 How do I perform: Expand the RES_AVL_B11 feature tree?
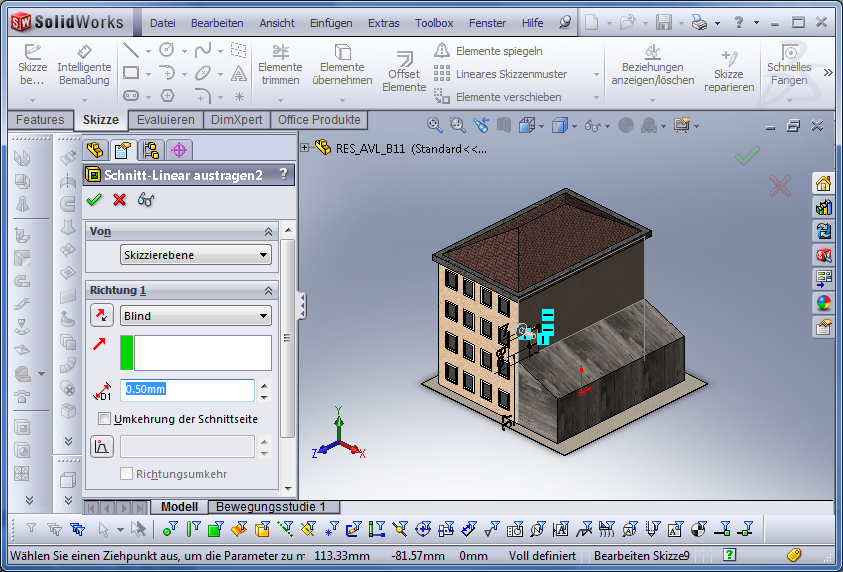coord(305,147)
